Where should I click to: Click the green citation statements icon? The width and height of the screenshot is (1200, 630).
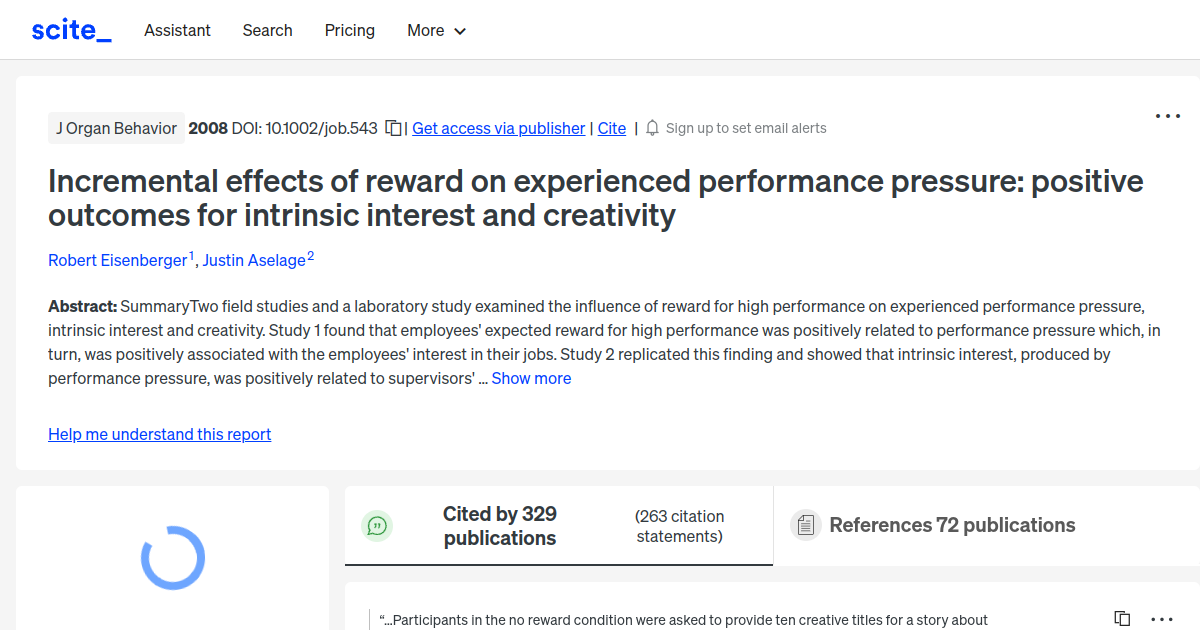pos(377,525)
